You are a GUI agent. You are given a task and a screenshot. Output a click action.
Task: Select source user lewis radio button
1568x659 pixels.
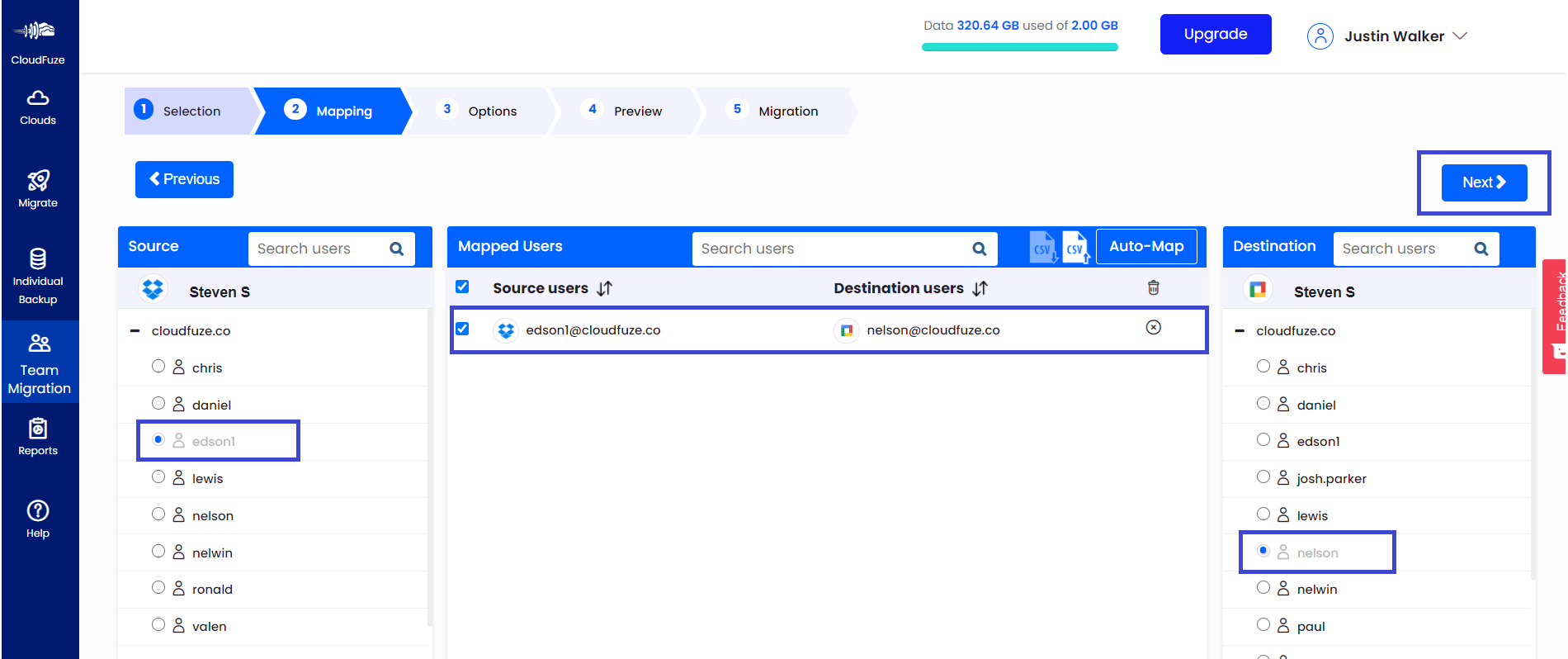pos(158,476)
